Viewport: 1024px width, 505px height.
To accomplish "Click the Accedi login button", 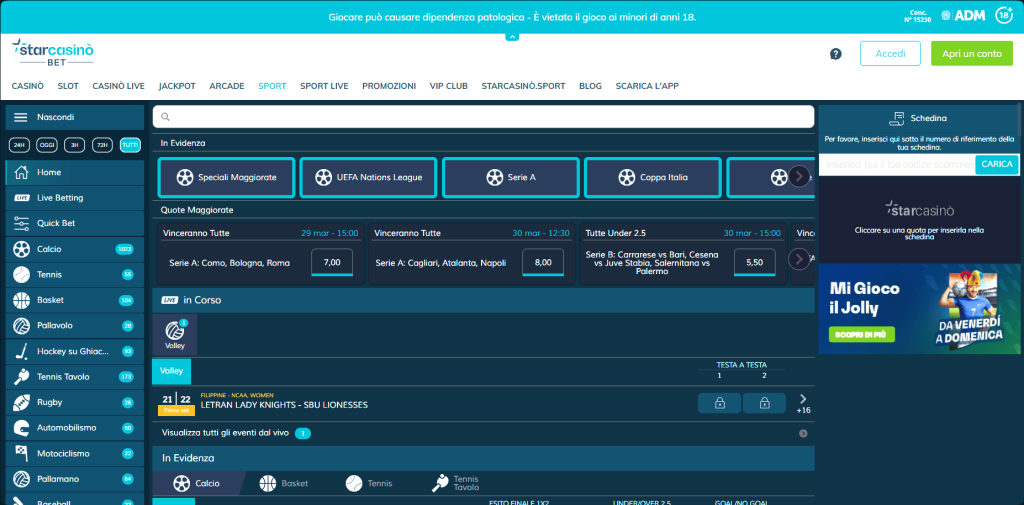I will pos(889,54).
